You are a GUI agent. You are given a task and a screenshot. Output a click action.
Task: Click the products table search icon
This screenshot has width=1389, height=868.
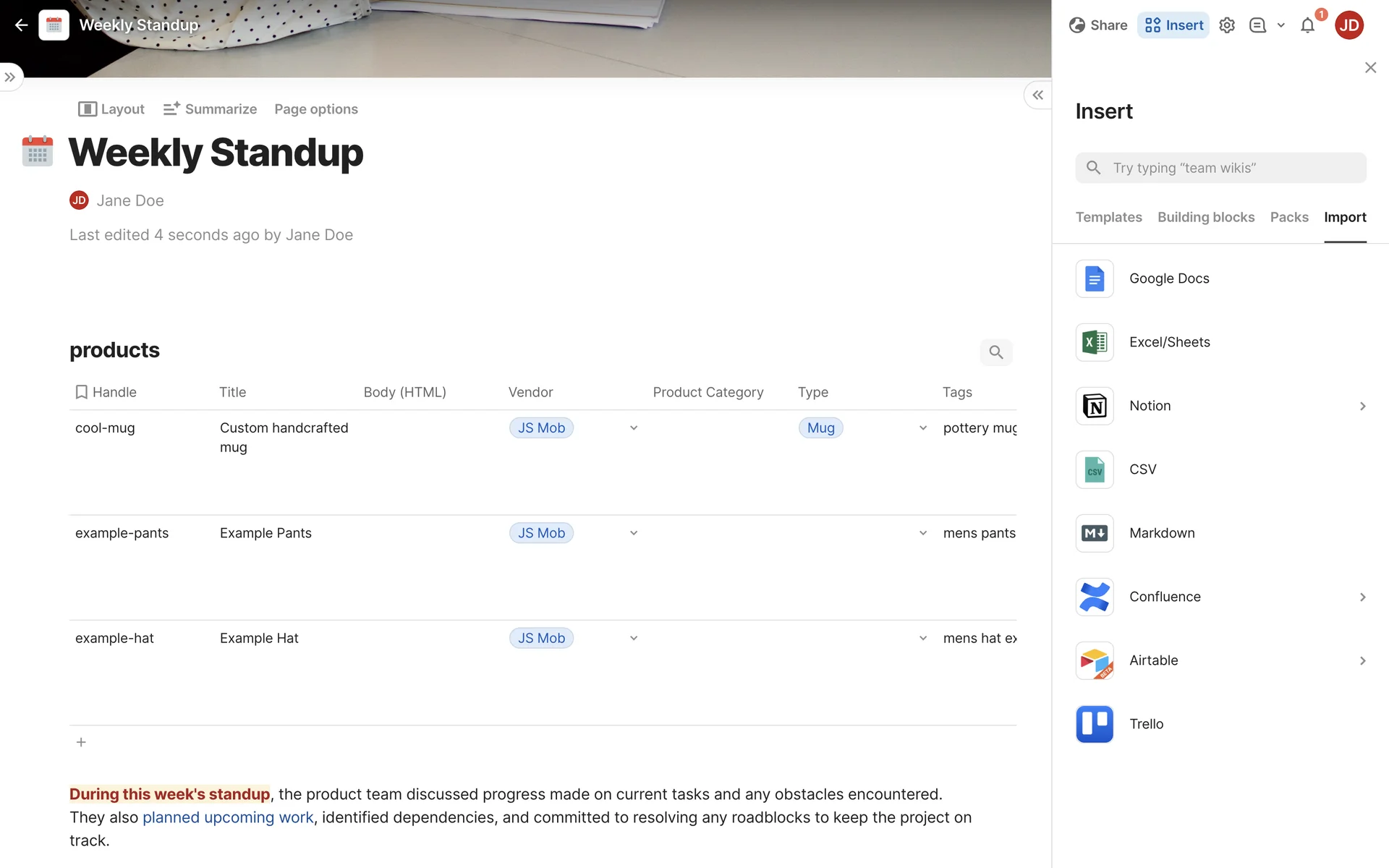(995, 352)
